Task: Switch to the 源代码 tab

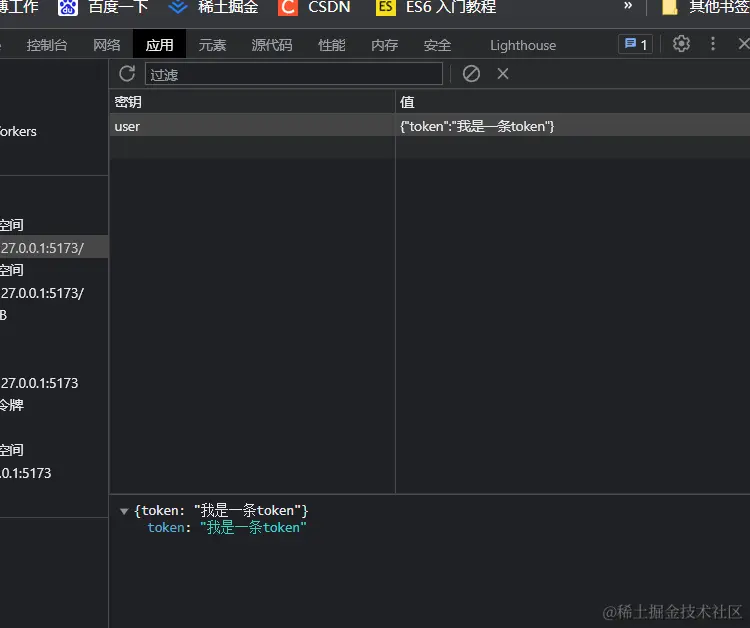Action: point(272,45)
